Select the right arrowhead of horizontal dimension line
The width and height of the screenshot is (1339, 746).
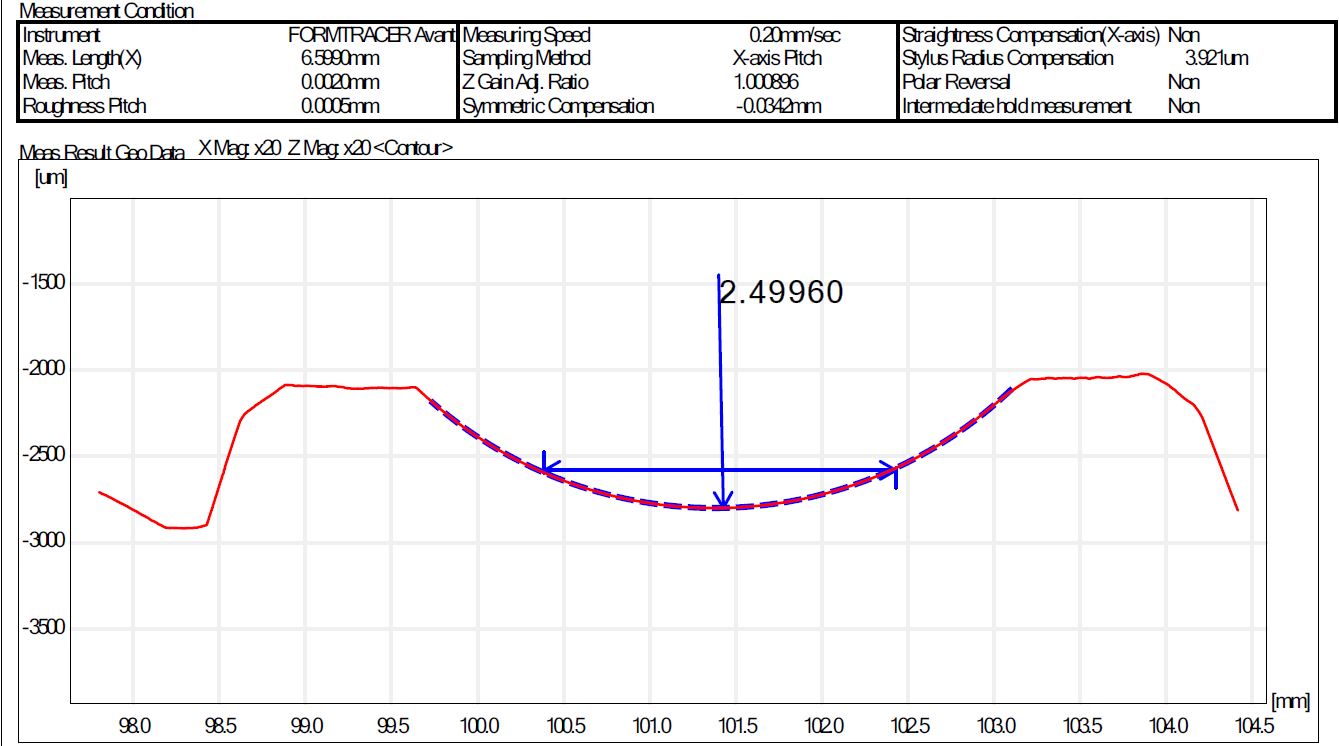click(888, 470)
